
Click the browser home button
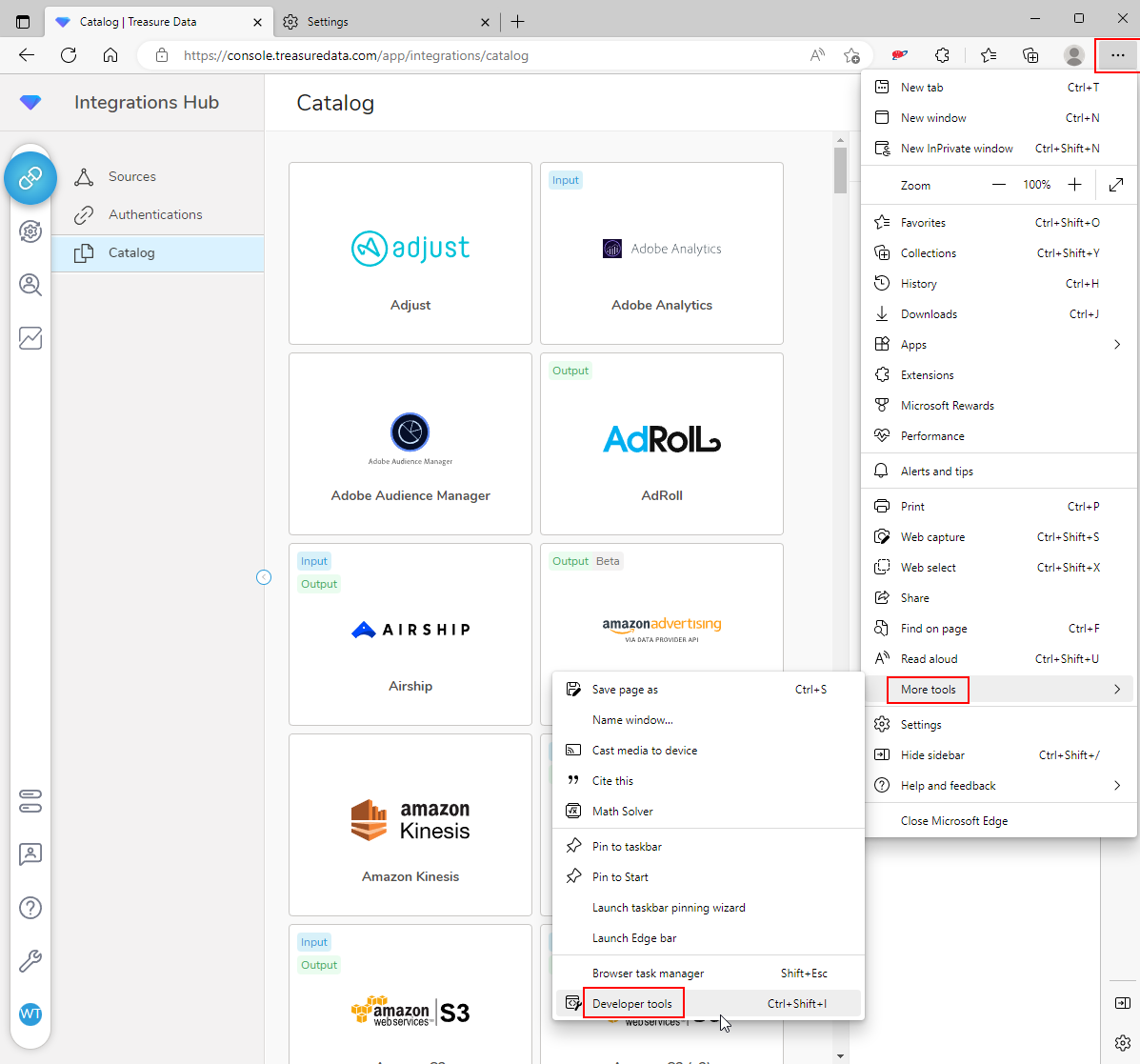click(110, 55)
